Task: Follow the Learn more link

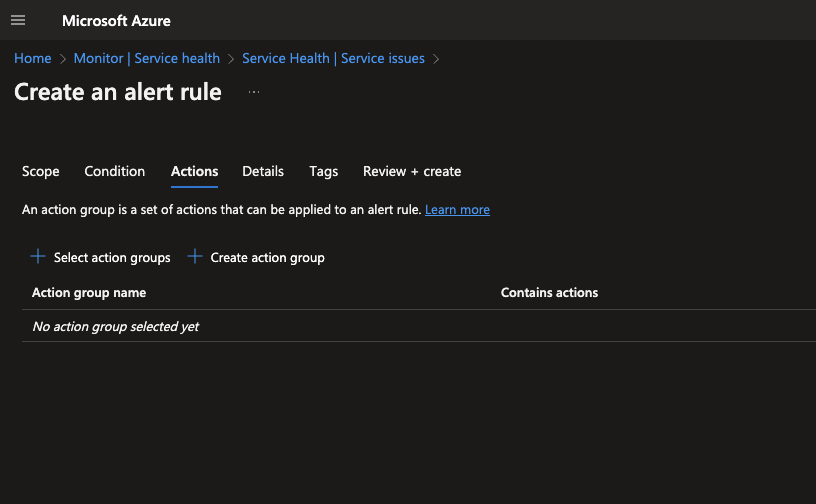Action: tap(457, 210)
